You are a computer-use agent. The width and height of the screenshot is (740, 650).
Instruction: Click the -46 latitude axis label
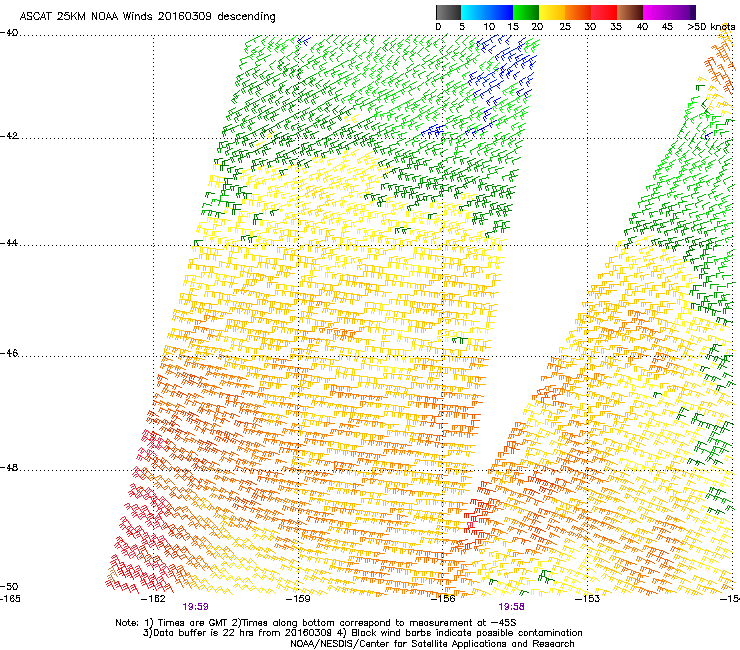coord(9,353)
